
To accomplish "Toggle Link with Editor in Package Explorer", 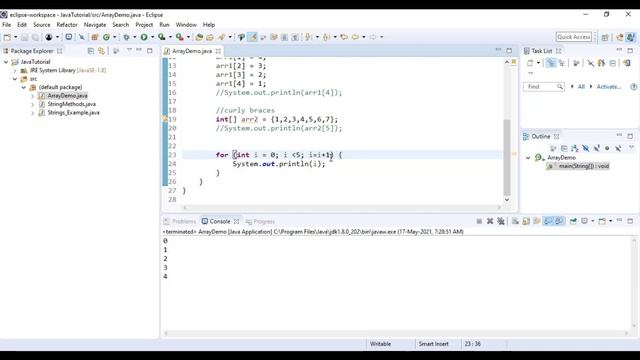I will [x=101, y=51].
